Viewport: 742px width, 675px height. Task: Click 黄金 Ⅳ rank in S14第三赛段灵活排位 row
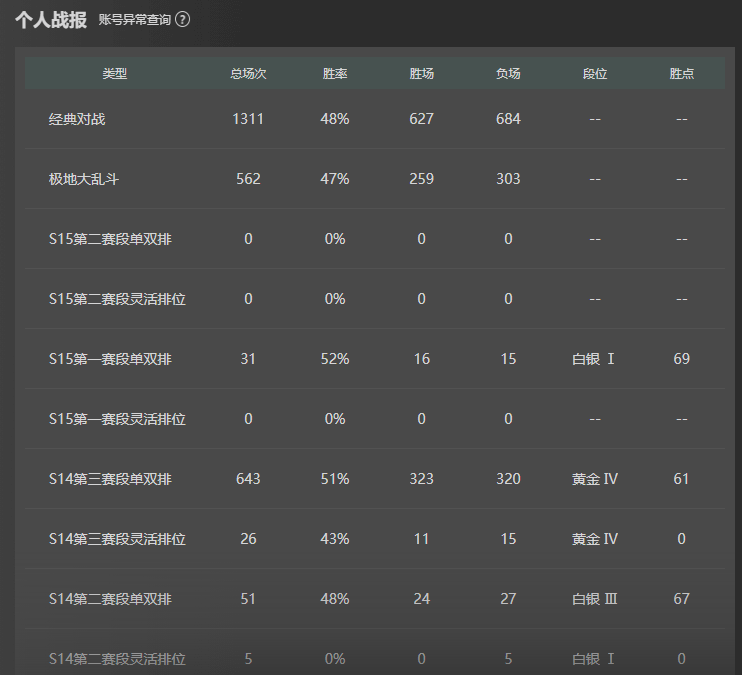[595, 539]
